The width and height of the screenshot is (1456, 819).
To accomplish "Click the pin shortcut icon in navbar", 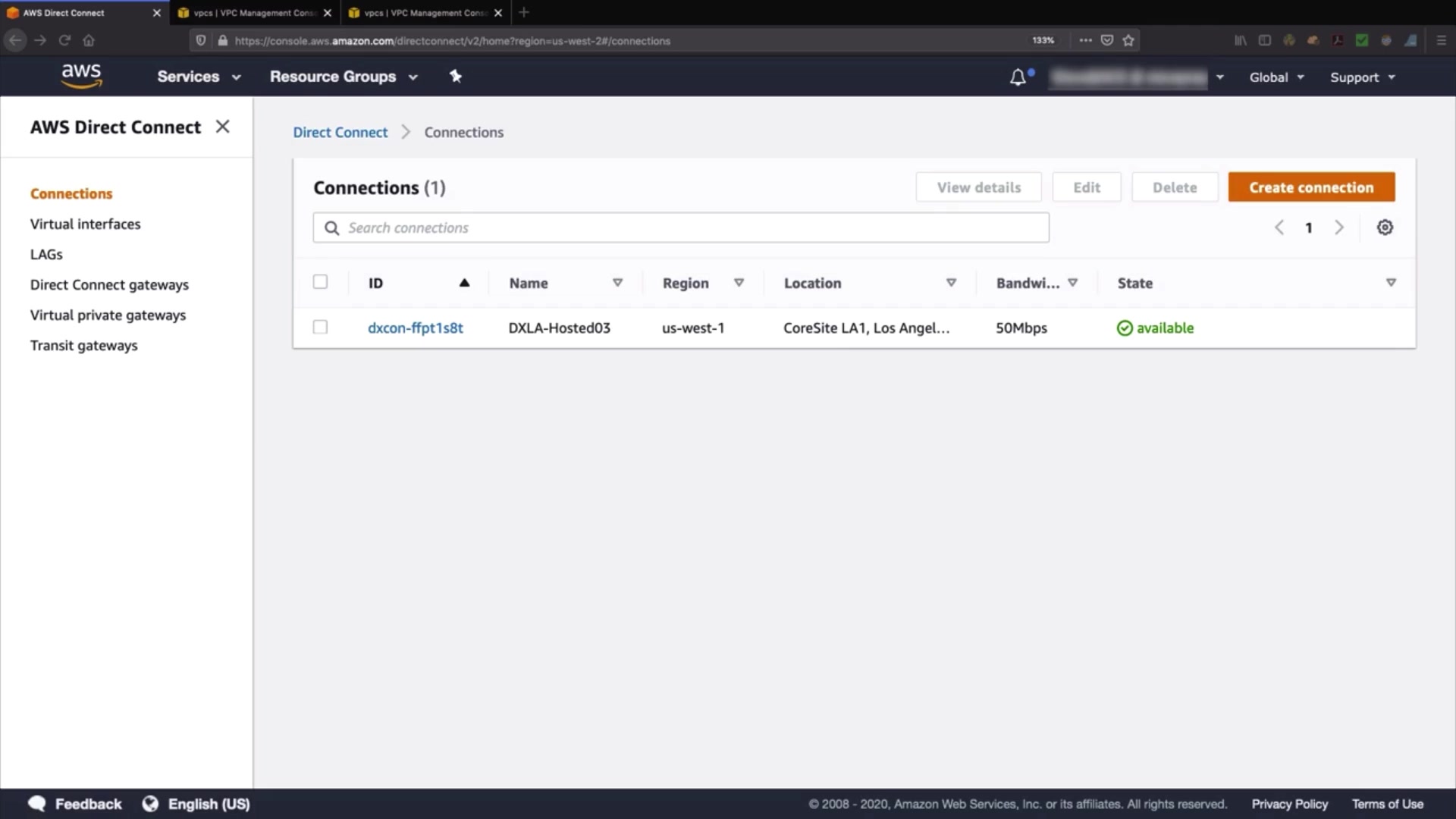I will (x=455, y=77).
